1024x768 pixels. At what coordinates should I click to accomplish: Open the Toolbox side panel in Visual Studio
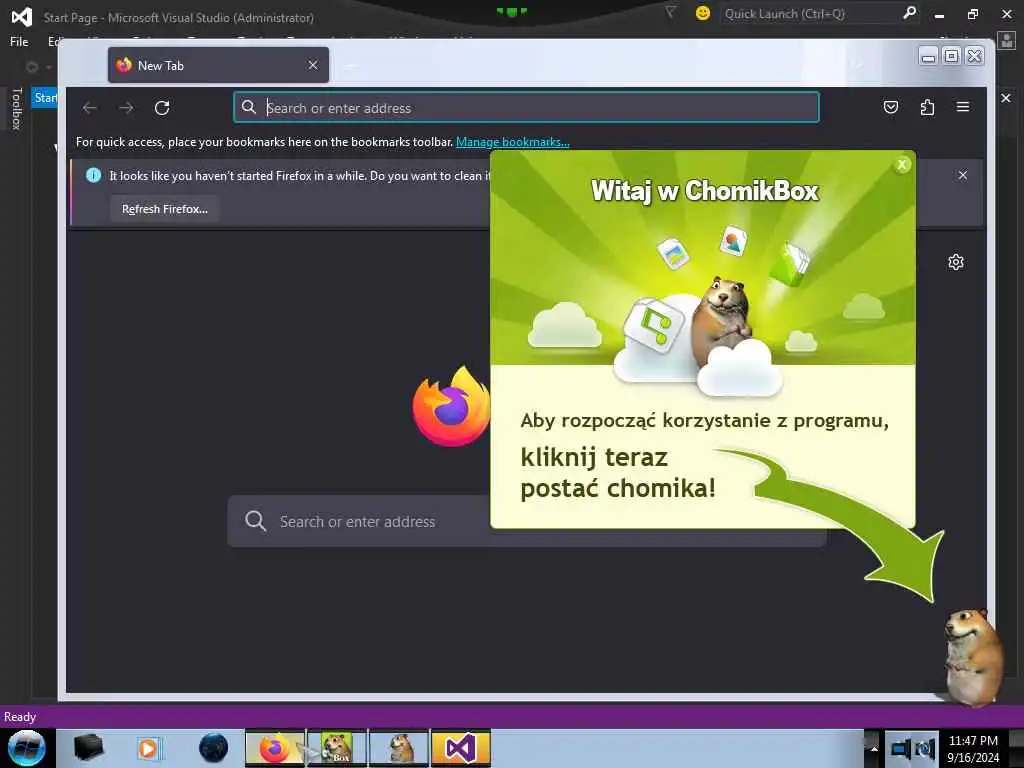click(17, 108)
